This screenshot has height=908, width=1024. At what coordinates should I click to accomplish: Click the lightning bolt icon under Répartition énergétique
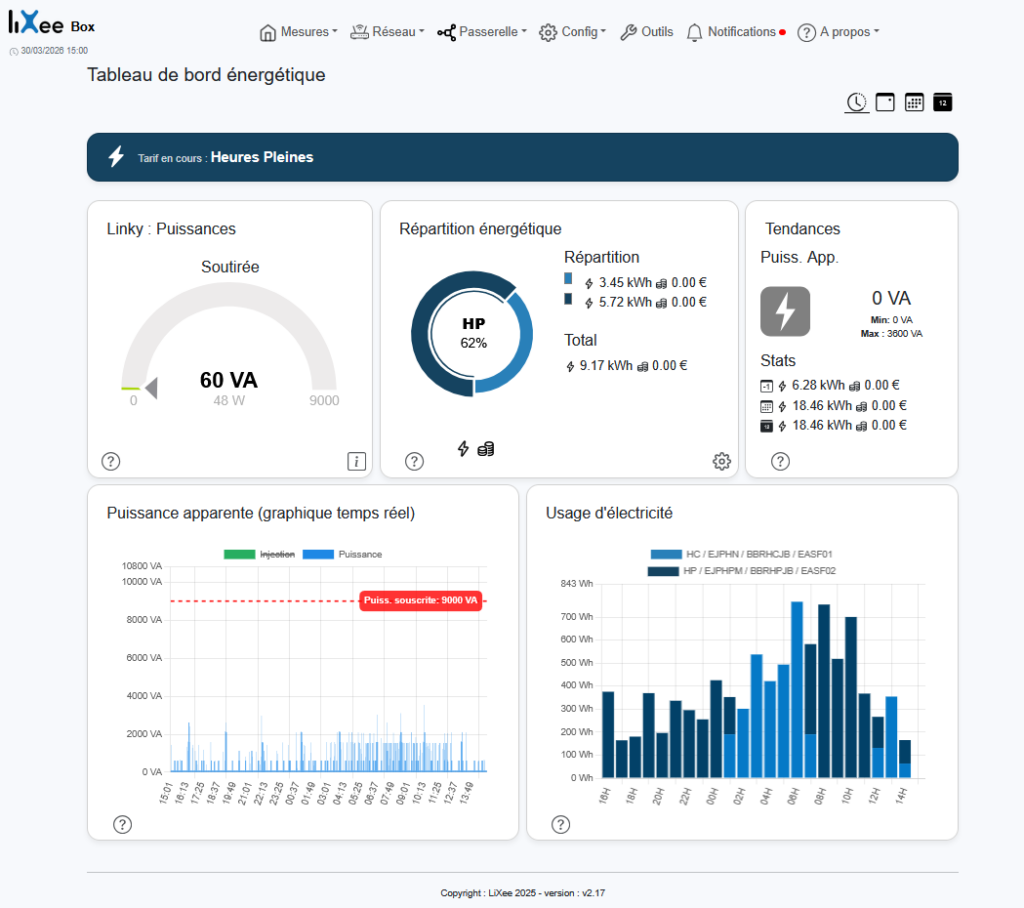coord(464,449)
